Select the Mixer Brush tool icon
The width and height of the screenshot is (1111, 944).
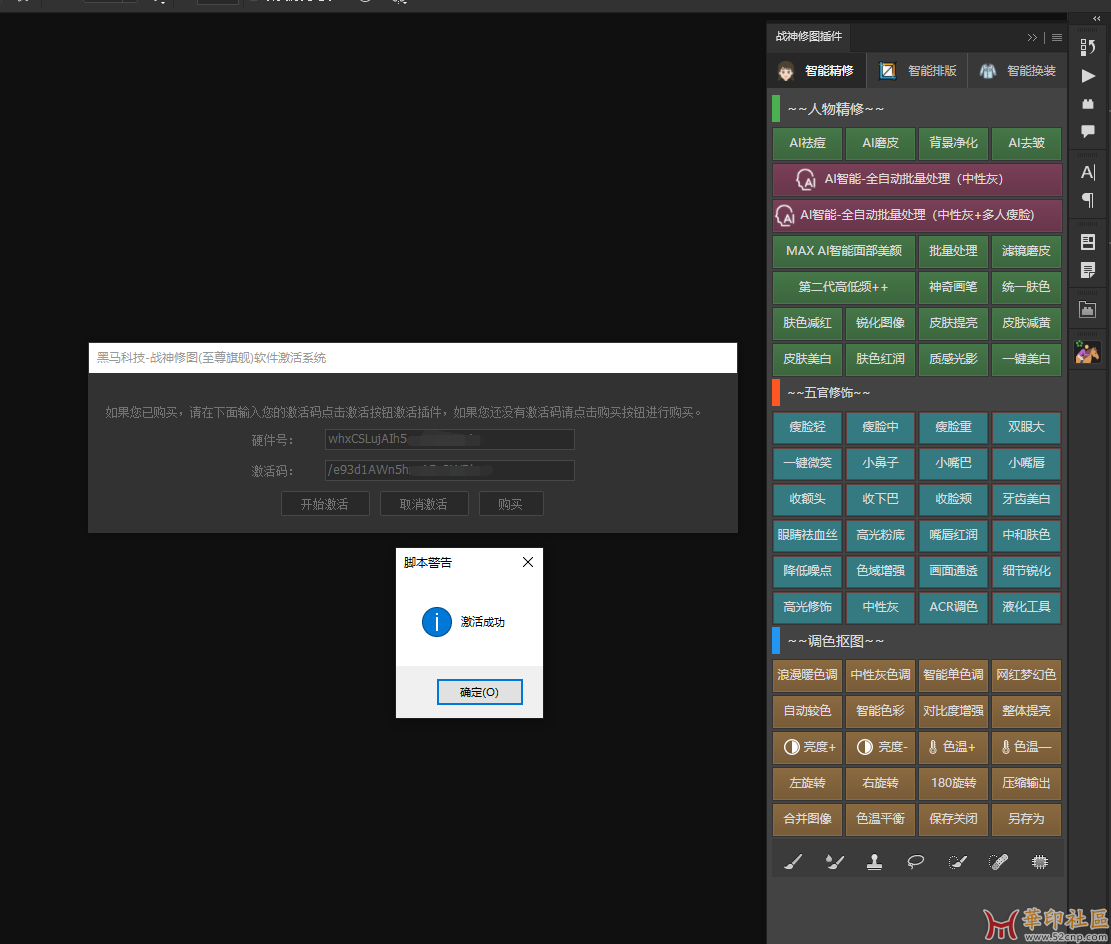pos(834,862)
